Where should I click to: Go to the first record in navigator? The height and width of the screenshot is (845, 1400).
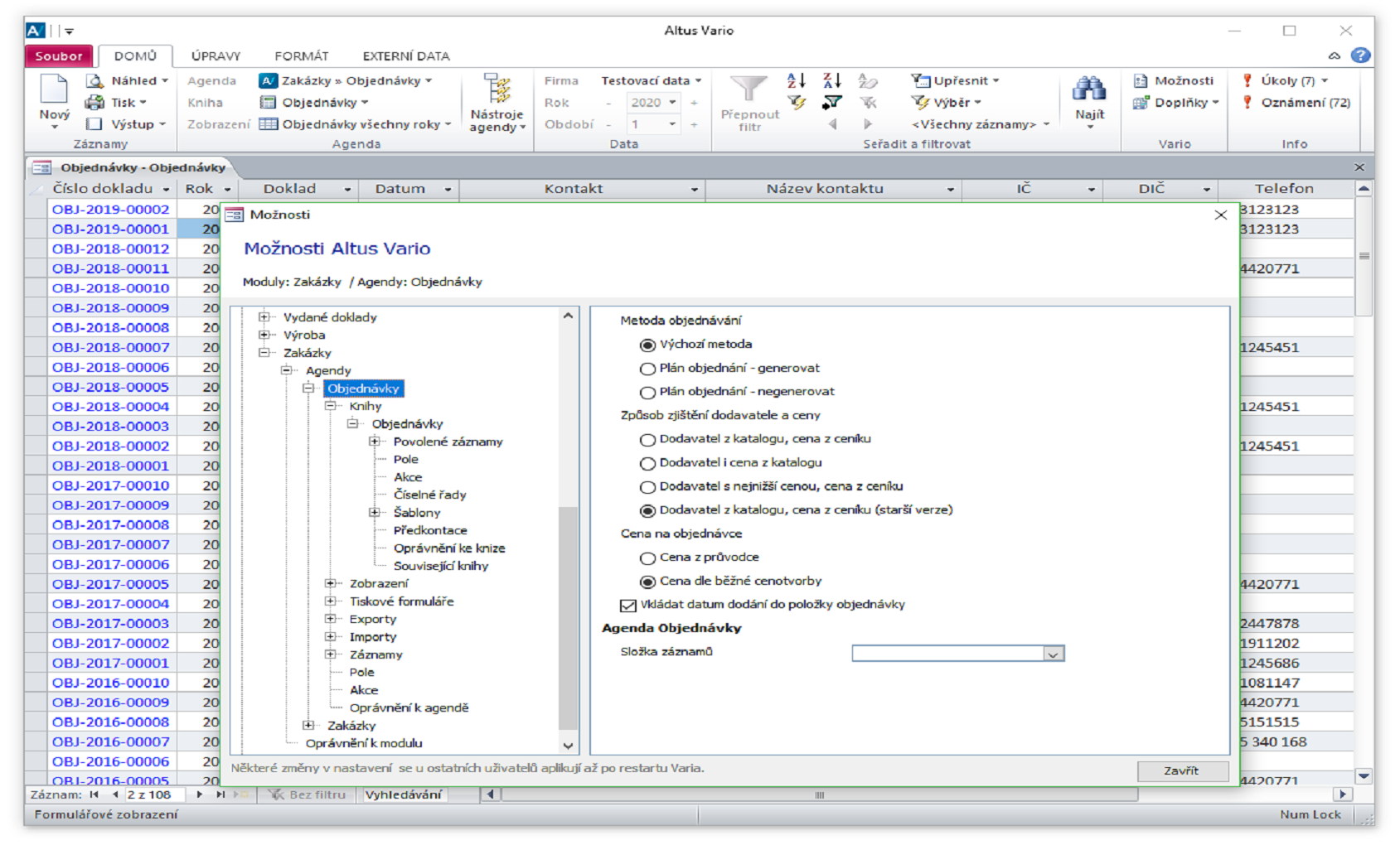click(x=94, y=794)
